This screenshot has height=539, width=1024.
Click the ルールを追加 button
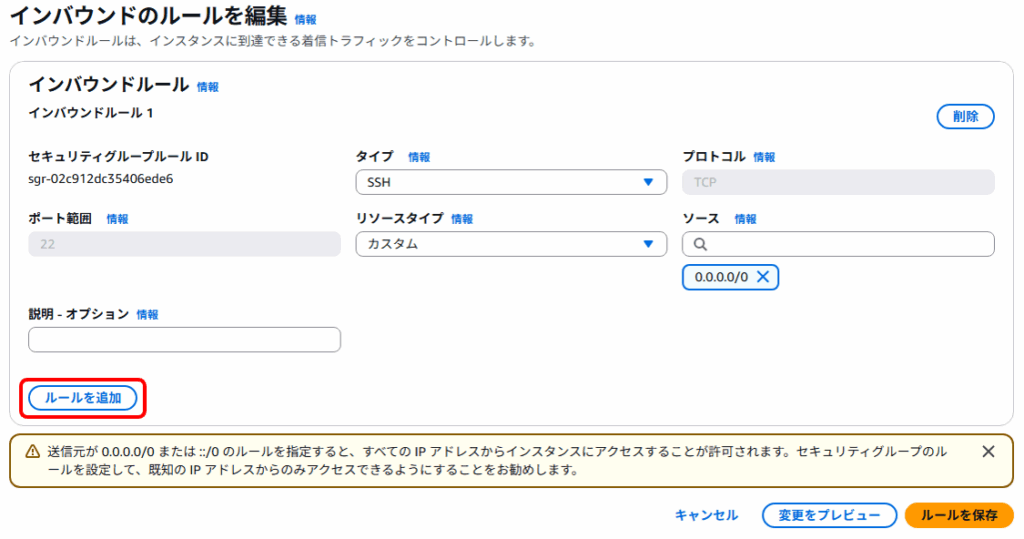(83, 398)
